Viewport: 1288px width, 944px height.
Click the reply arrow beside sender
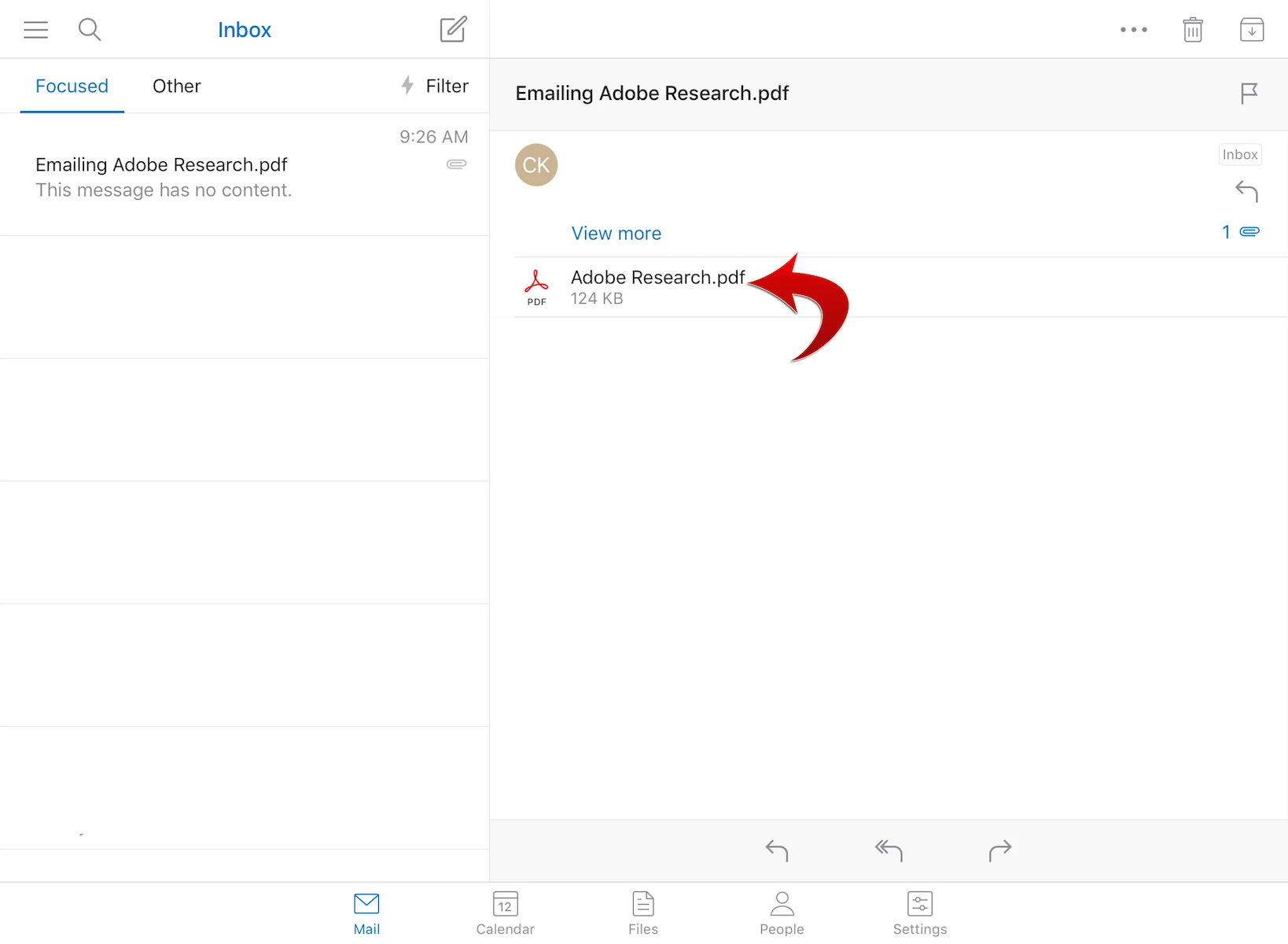click(x=1246, y=191)
